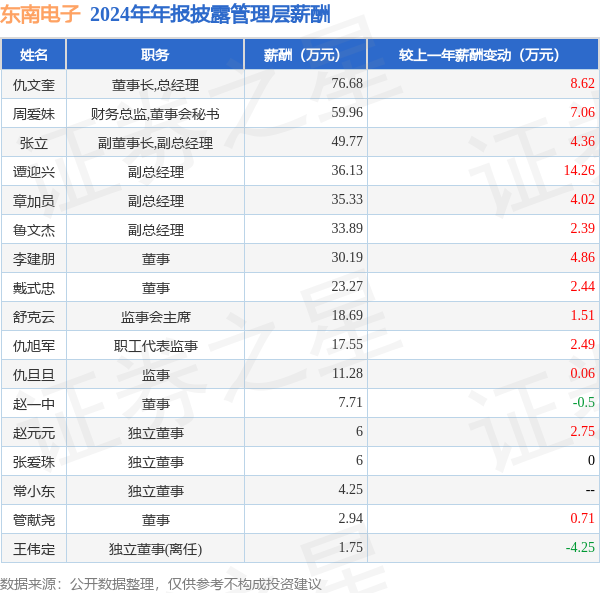Click change value 0.06
The height and width of the screenshot is (593, 600).
[x=582, y=374]
